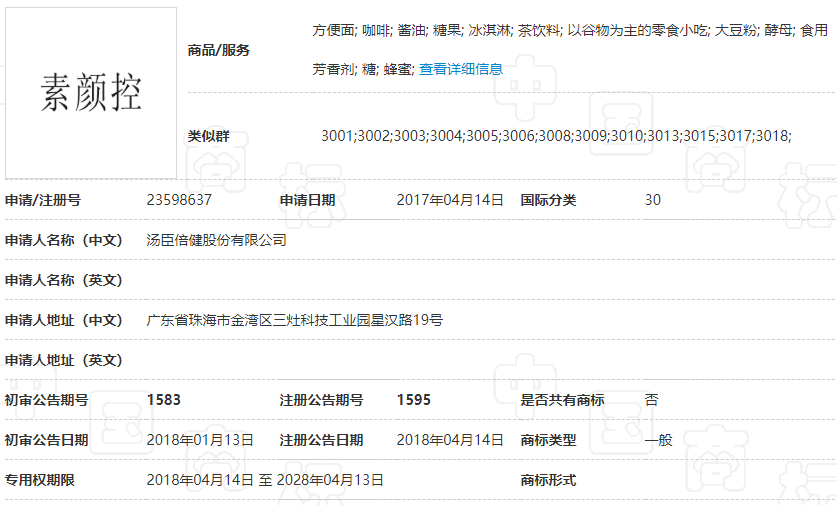Click the 申请/注册号 label
This screenshot has width=837, height=505.
pyautogui.click(x=43, y=200)
